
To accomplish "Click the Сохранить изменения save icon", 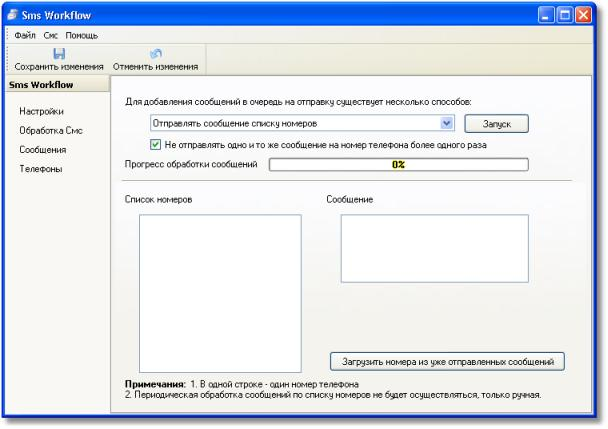I will (x=58, y=54).
